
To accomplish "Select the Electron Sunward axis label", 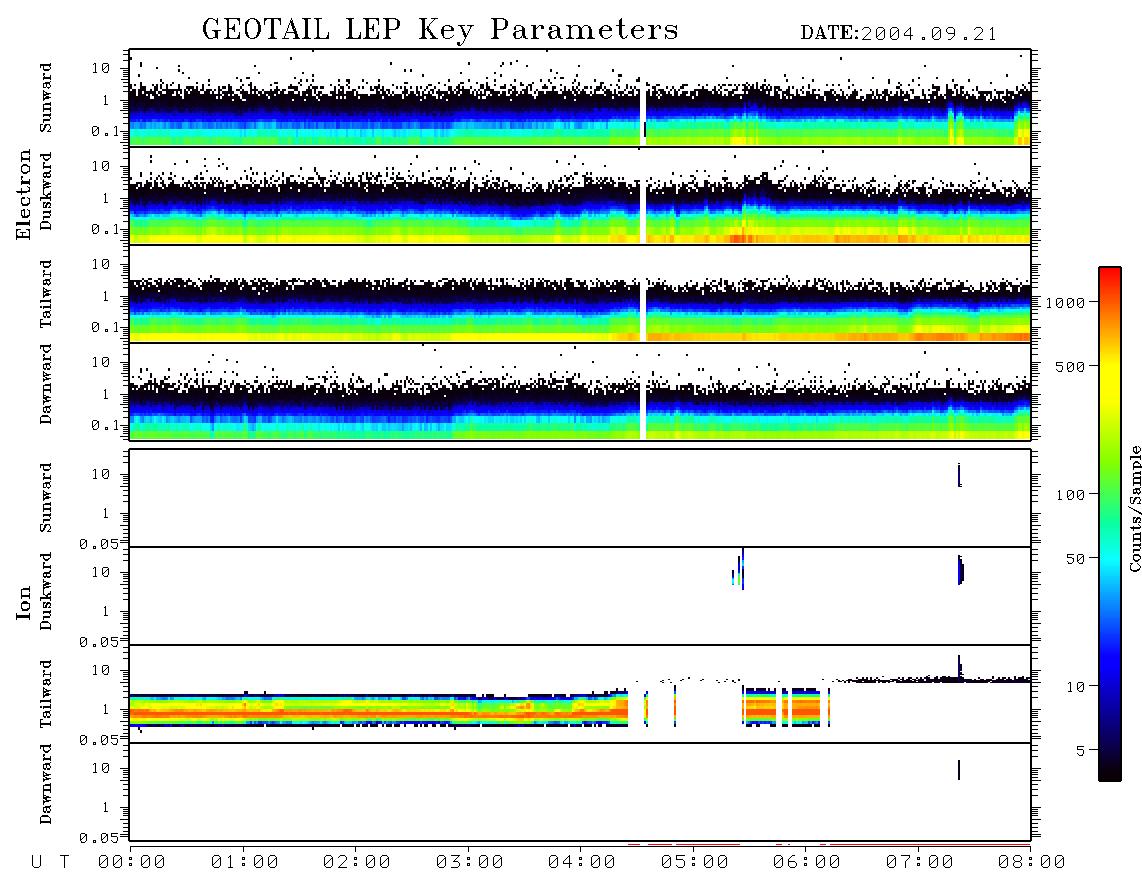I will pos(46,98).
